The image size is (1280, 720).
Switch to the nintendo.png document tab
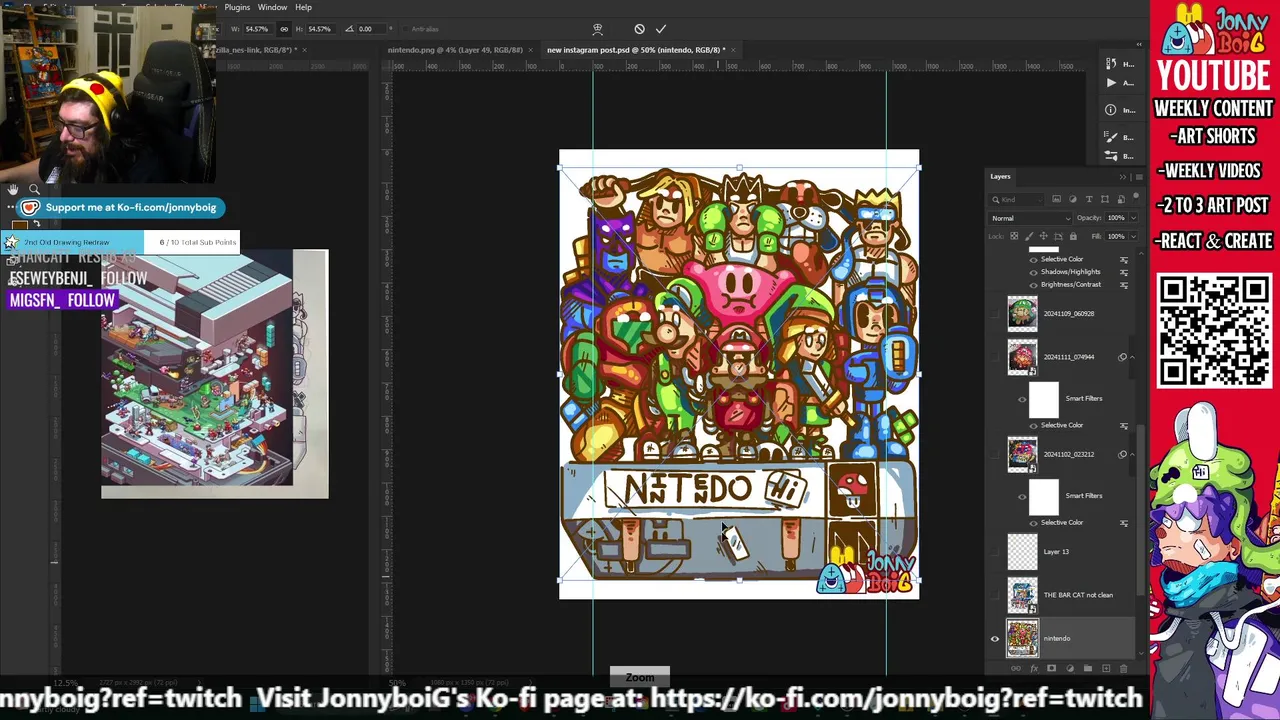[455, 49]
